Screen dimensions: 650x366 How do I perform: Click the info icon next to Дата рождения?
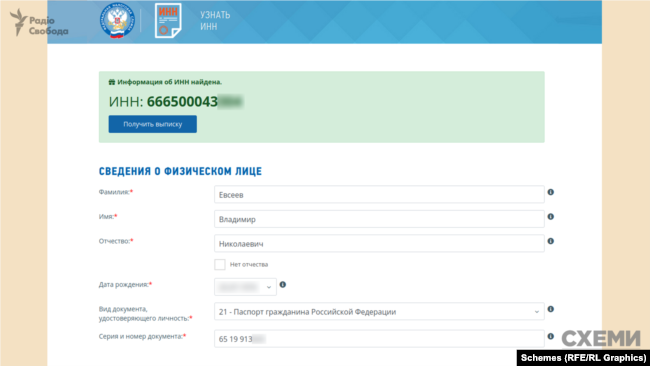(283, 284)
